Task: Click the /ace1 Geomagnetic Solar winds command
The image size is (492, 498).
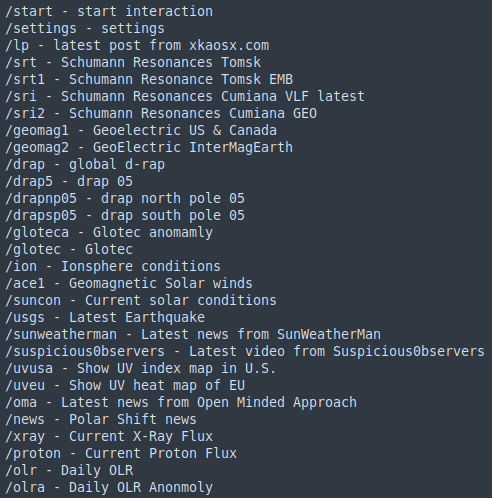Action: [x=129, y=284]
